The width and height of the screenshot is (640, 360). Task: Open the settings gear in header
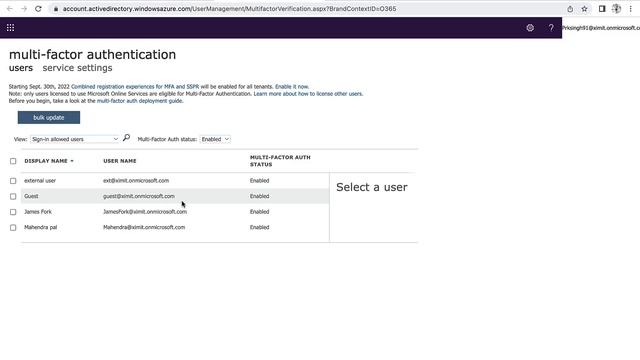(530, 28)
